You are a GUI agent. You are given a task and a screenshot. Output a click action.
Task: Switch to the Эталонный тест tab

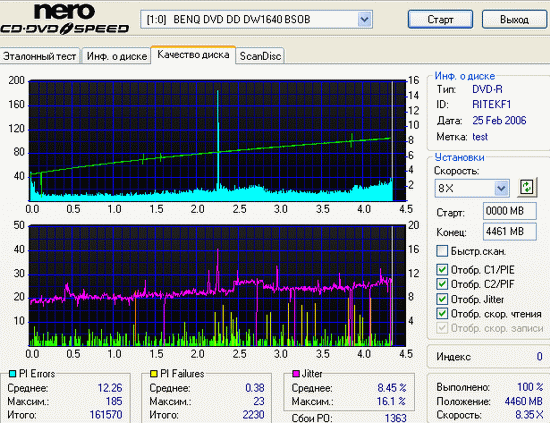(x=40, y=56)
